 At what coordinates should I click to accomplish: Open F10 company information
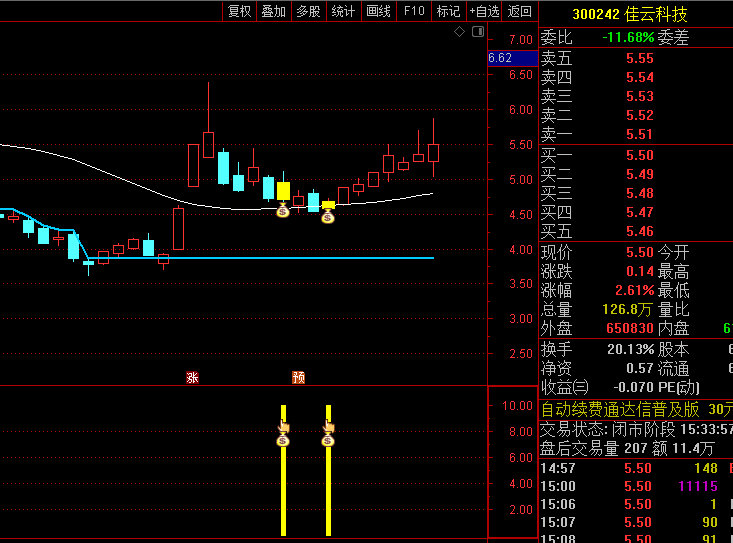(x=414, y=11)
